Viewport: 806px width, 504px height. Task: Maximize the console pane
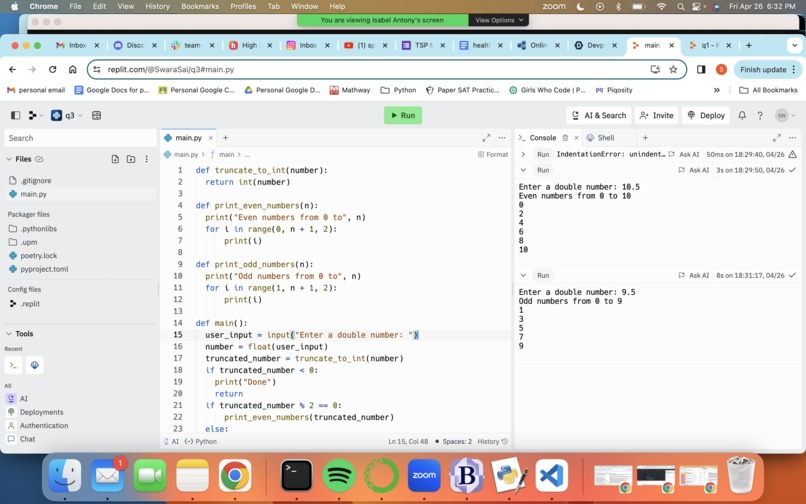tap(776, 138)
